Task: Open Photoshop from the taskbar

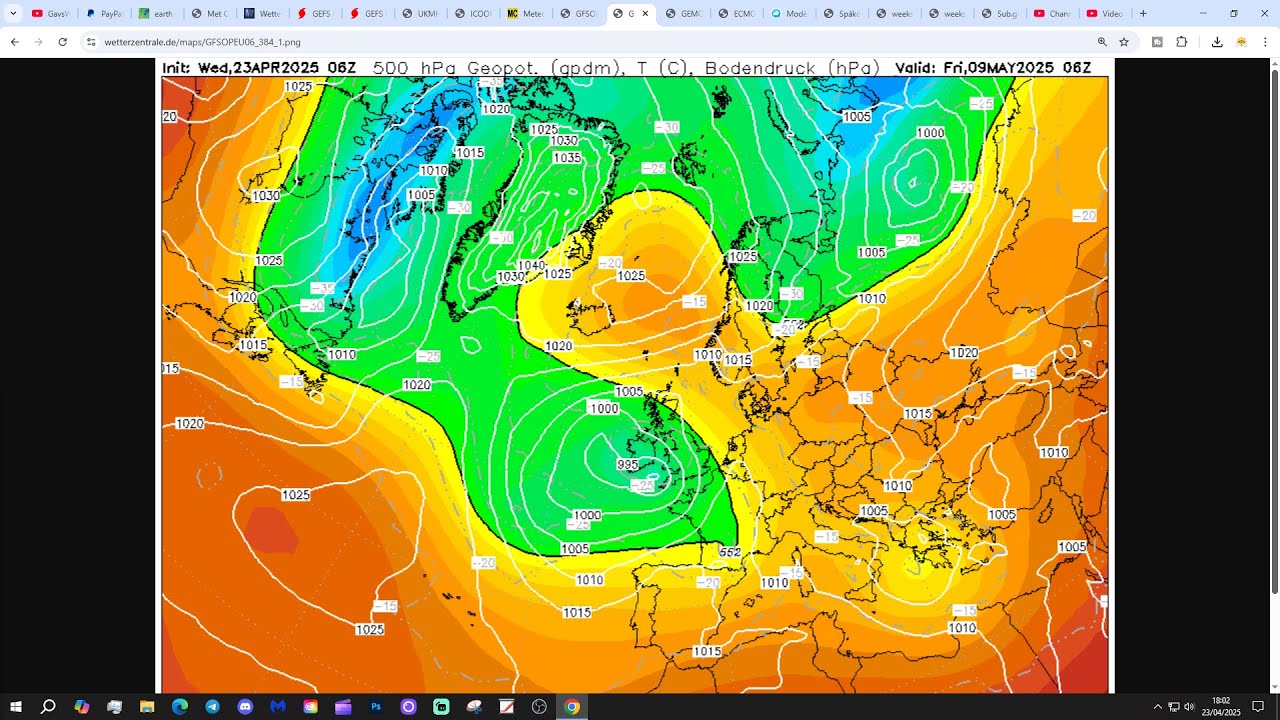Action: [376, 707]
